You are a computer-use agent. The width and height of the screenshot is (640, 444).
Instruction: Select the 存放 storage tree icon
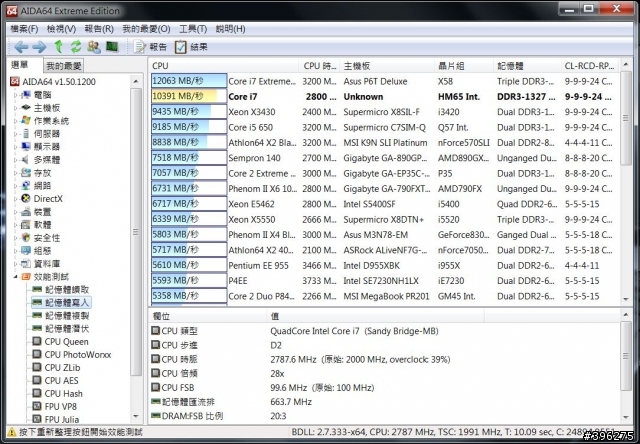coord(26,173)
